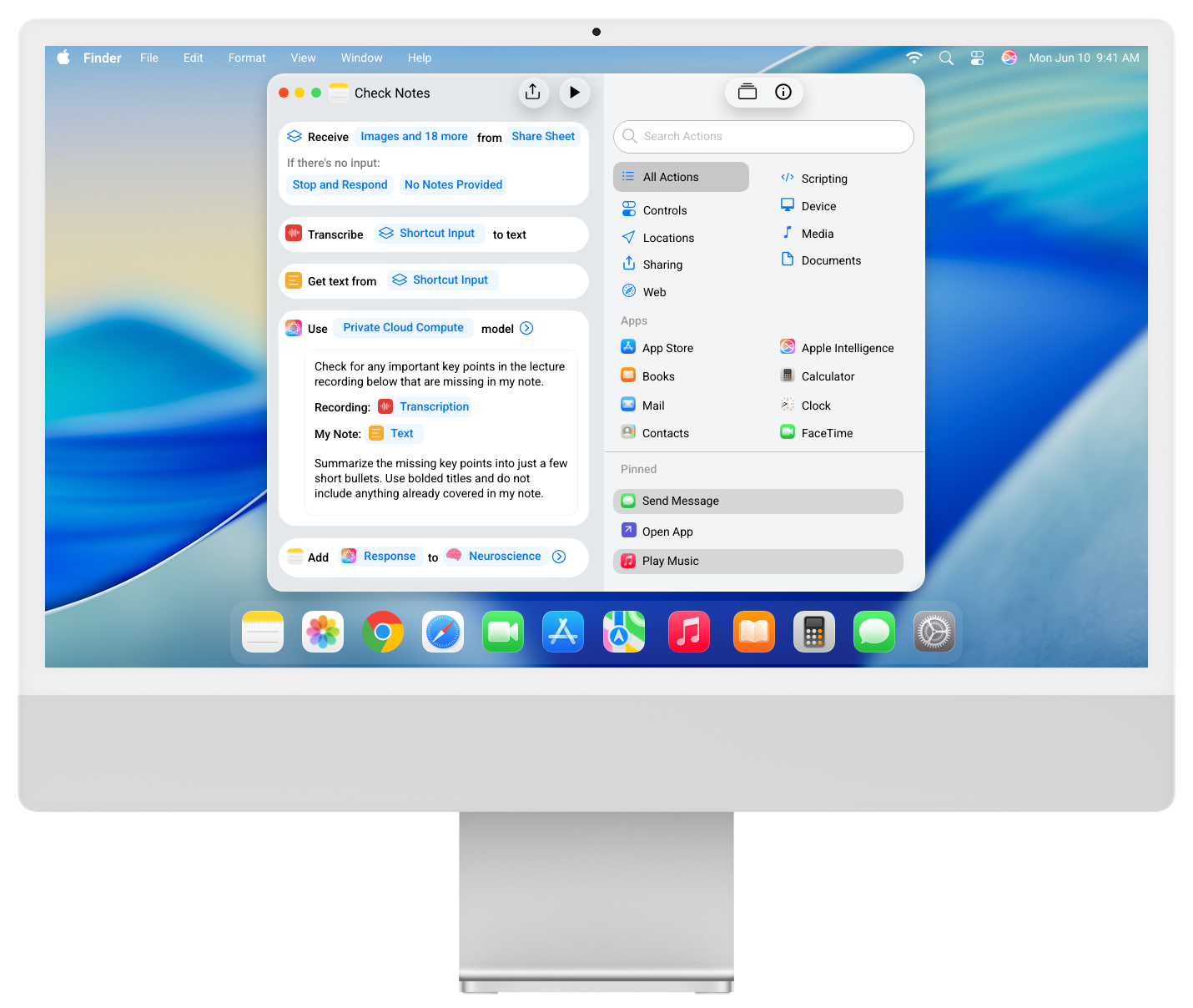Viewport: 1193px width, 1008px height.
Task: Choose the Calculator app actions
Action: tap(827, 376)
